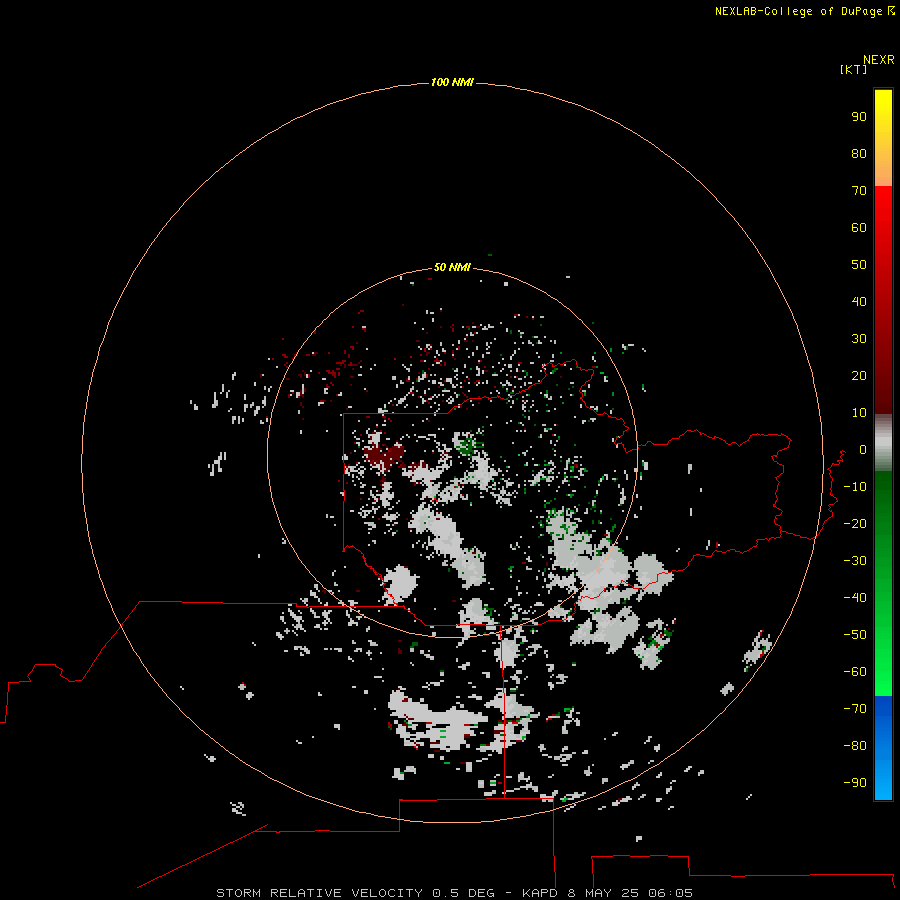Click the NEXR label above the color scale

click(879, 60)
